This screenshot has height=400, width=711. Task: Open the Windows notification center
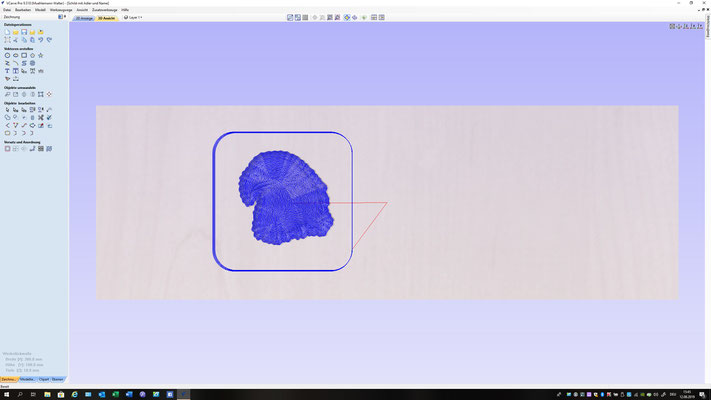coord(702,395)
